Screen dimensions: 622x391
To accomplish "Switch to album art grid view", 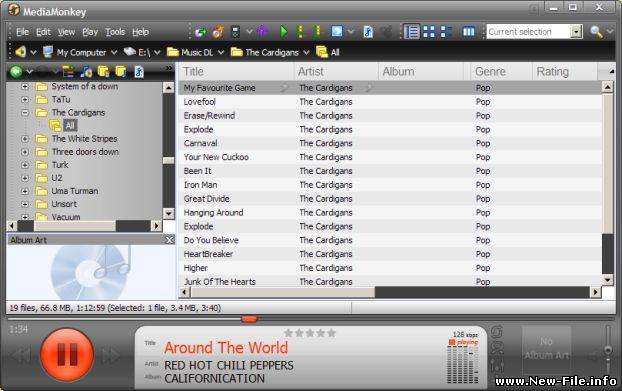I will pos(429,31).
